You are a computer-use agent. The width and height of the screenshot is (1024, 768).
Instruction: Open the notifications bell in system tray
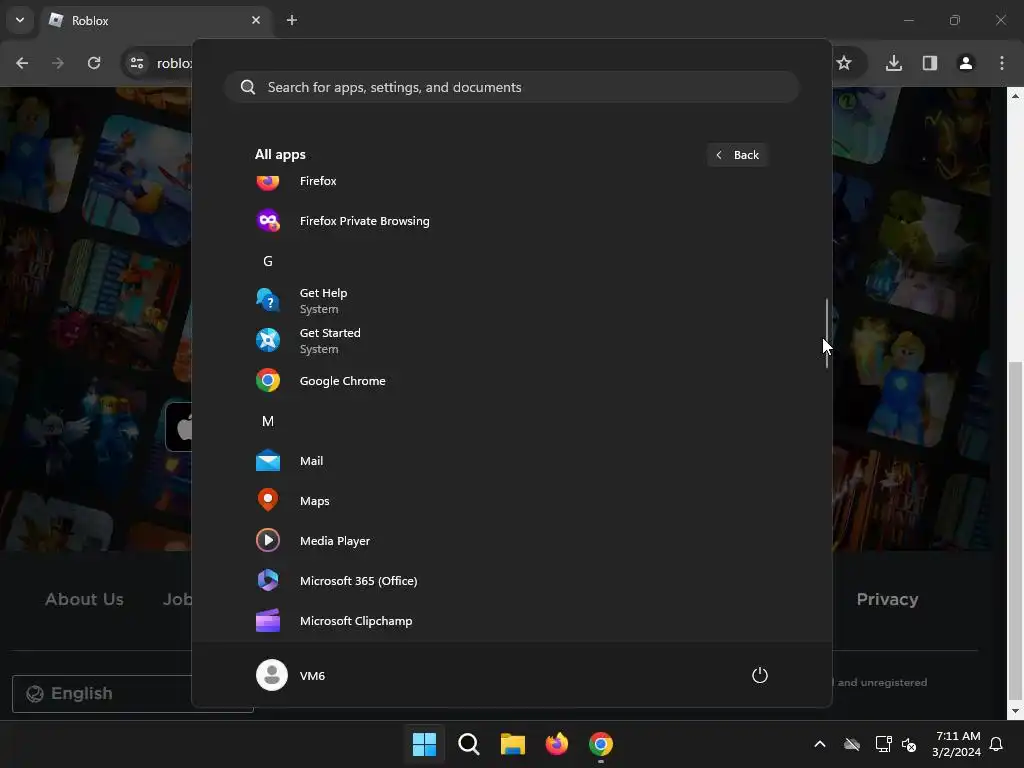pyautogui.click(x=997, y=744)
